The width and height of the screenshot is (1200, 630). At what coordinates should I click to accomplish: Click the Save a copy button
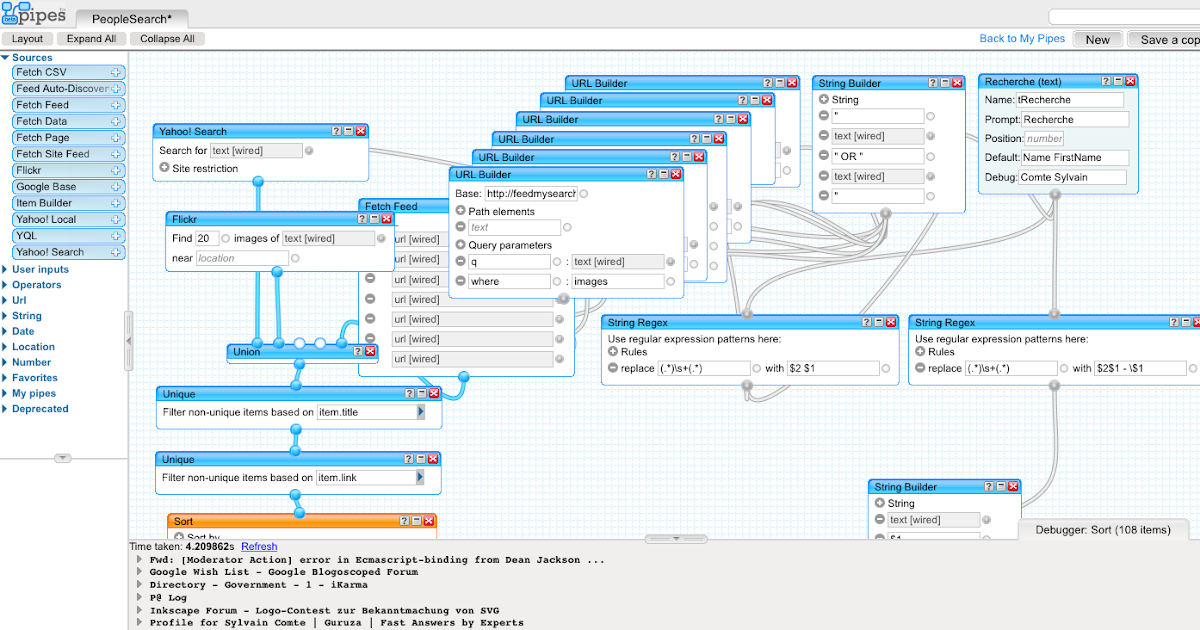(x=1164, y=39)
